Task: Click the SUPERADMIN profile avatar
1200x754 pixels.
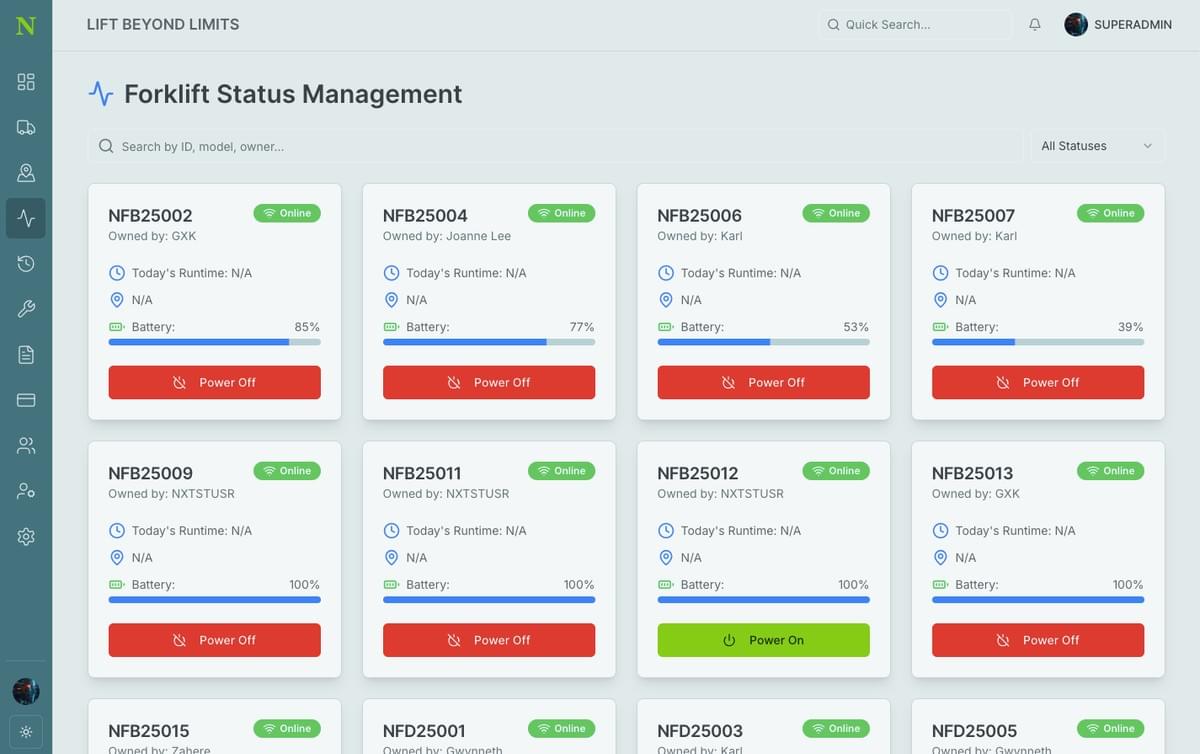Action: (x=1076, y=25)
